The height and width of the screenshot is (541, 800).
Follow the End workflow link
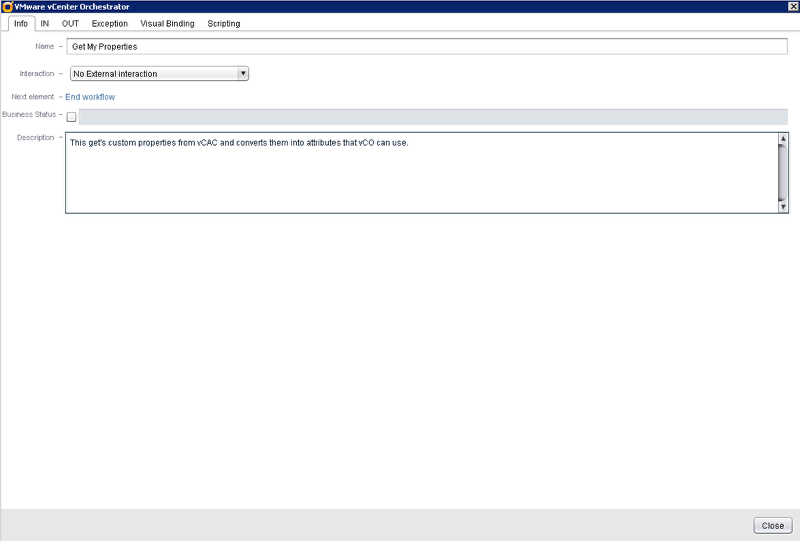pyautogui.click(x=90, y=97)
